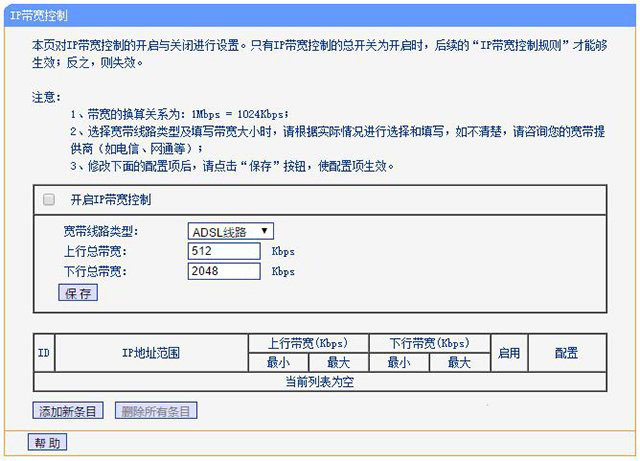Click the empty 当前列表为空 table row
This screenshot has height=461, width=640.
[x=320, y=381]
